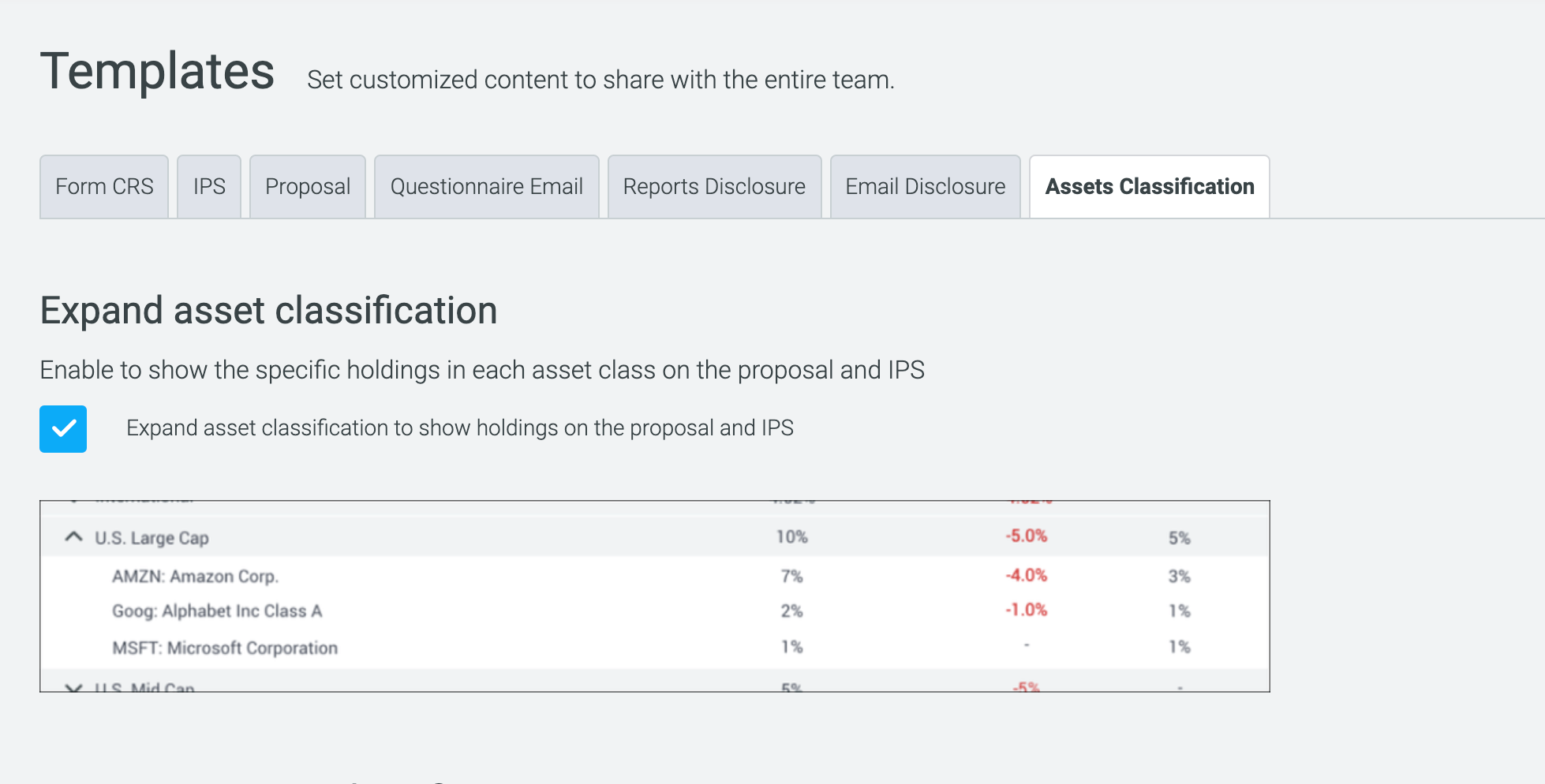
Task: Select the MSFT: Microsoft Corporation row
Action: pos(655,648)
